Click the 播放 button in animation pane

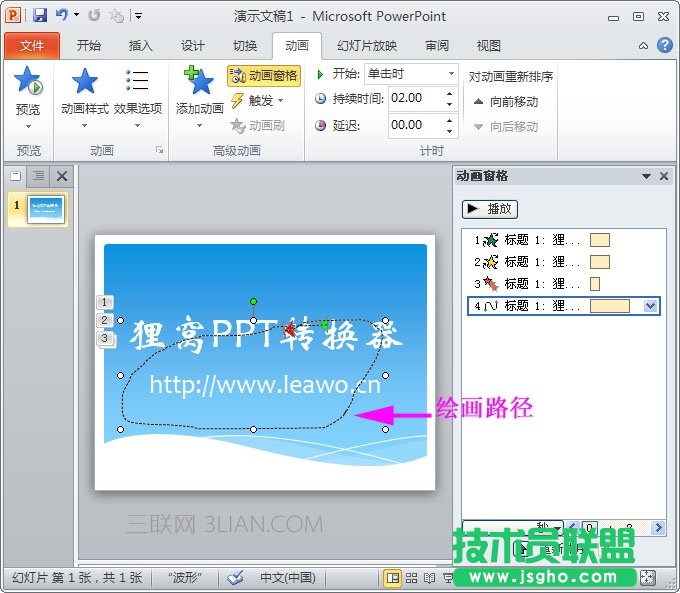click(490, 209)
